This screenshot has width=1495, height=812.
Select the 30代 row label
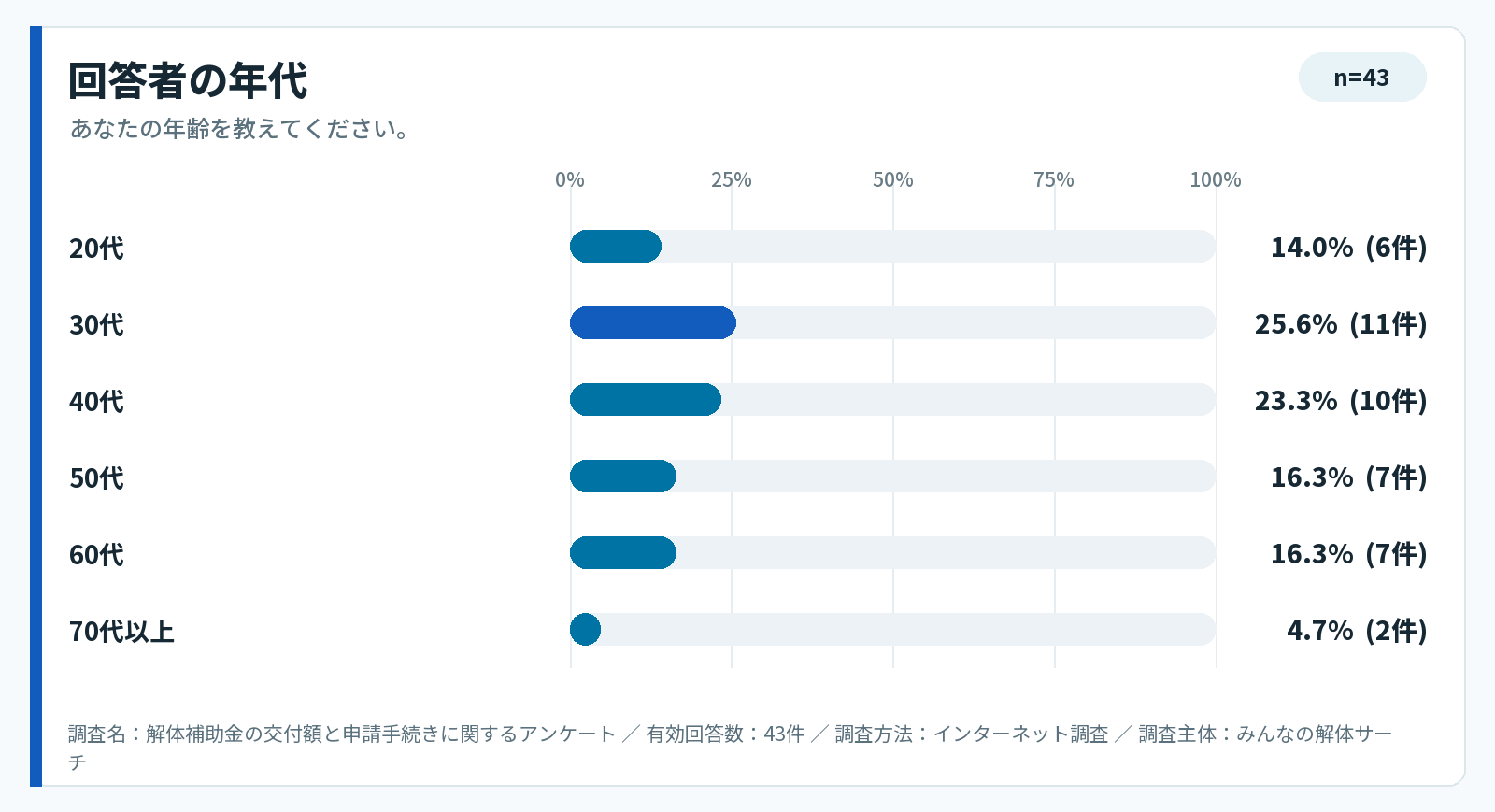[96, 325]
